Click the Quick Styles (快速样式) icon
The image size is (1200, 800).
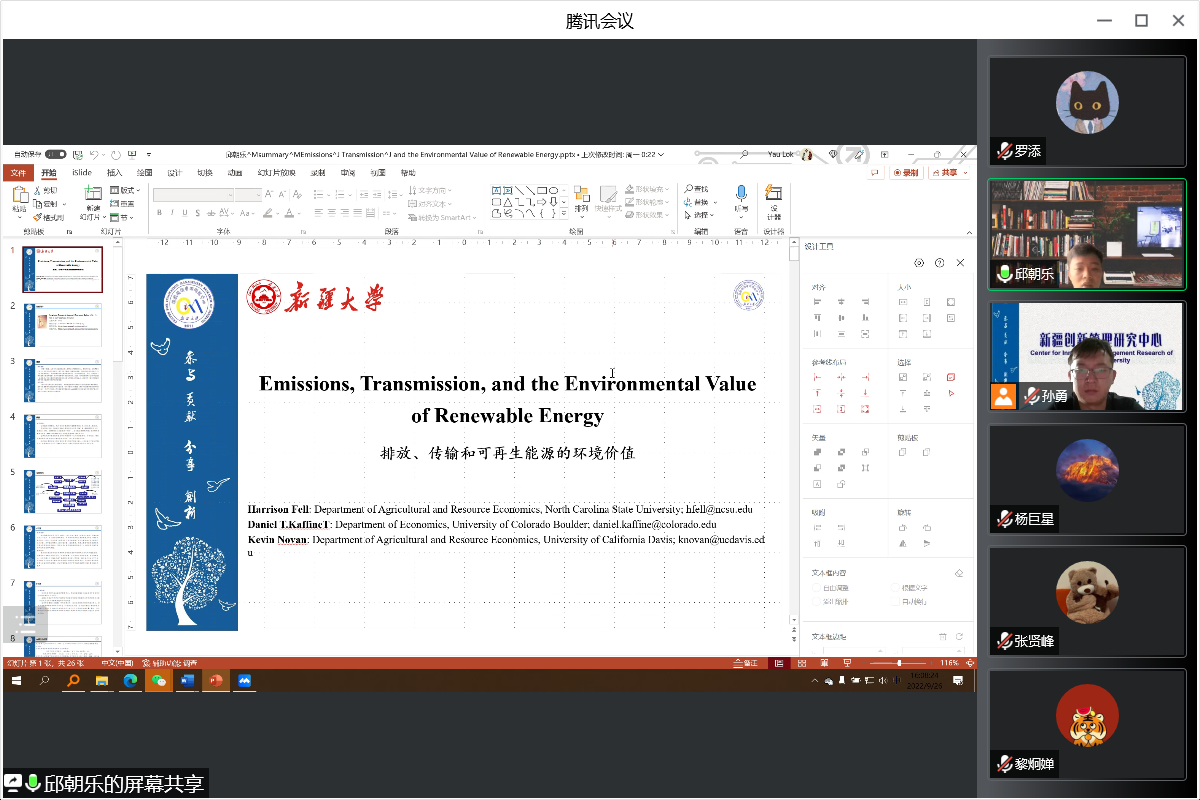click(608, 193)
